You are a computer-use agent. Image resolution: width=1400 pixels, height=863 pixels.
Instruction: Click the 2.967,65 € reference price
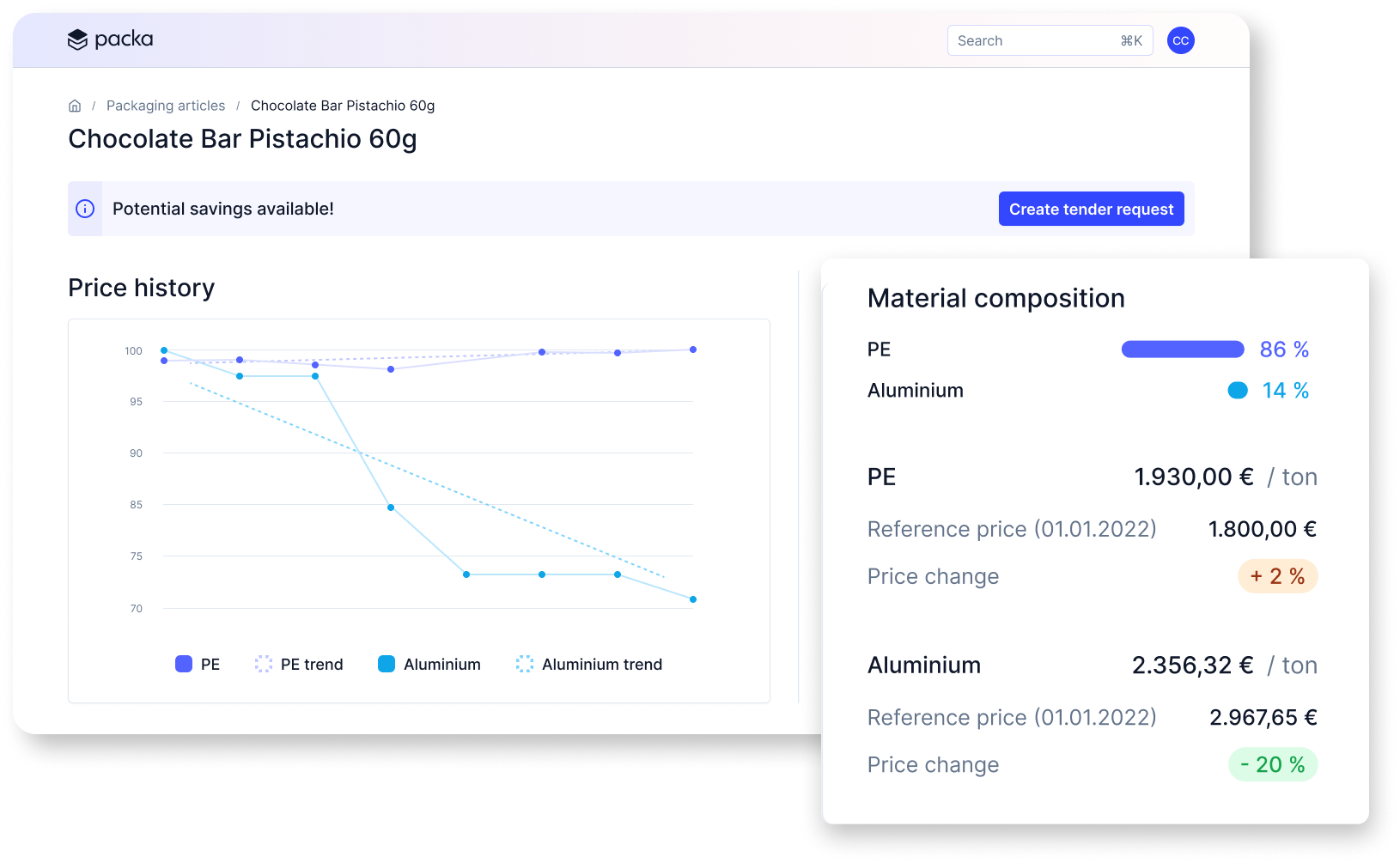(x=1263, y=717)
